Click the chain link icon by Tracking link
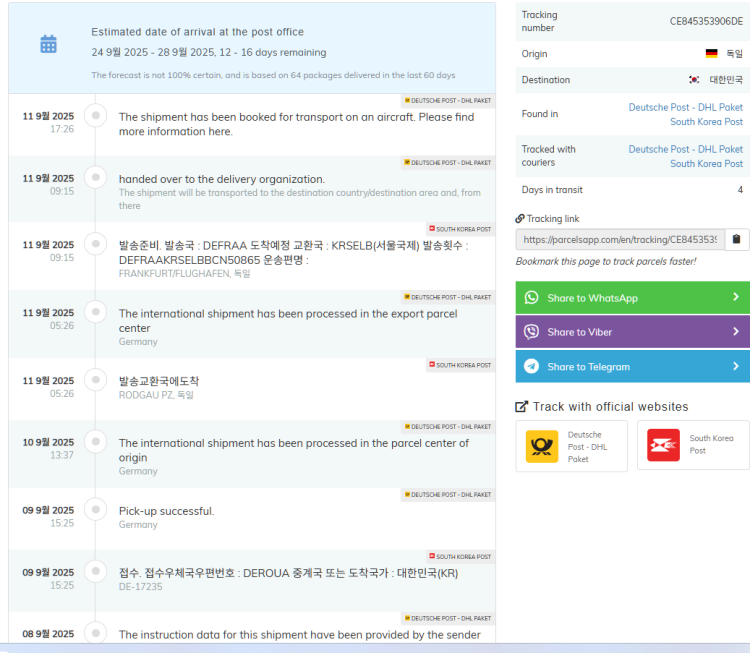Image resolution: width=750 pixels, height=653 pixels. (x=520, y=219)
